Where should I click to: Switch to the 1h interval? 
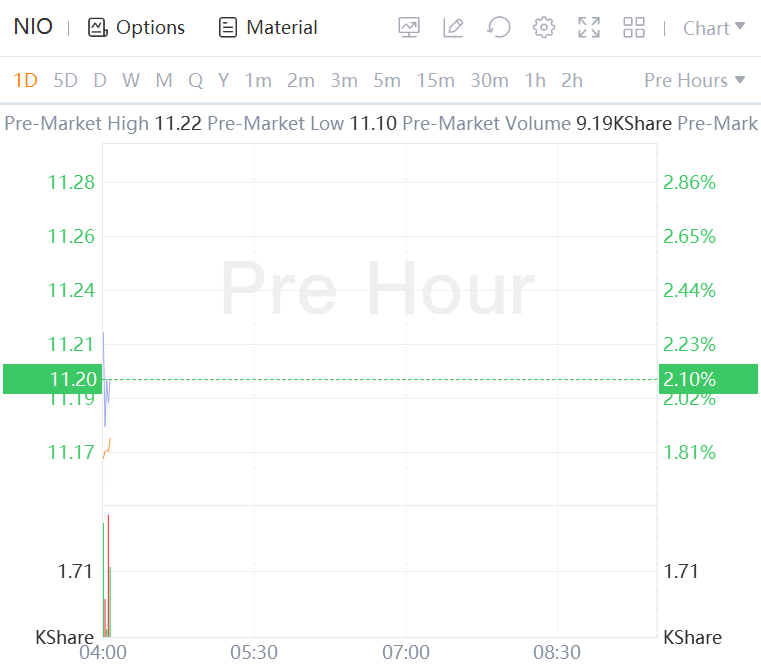[535, 80]
